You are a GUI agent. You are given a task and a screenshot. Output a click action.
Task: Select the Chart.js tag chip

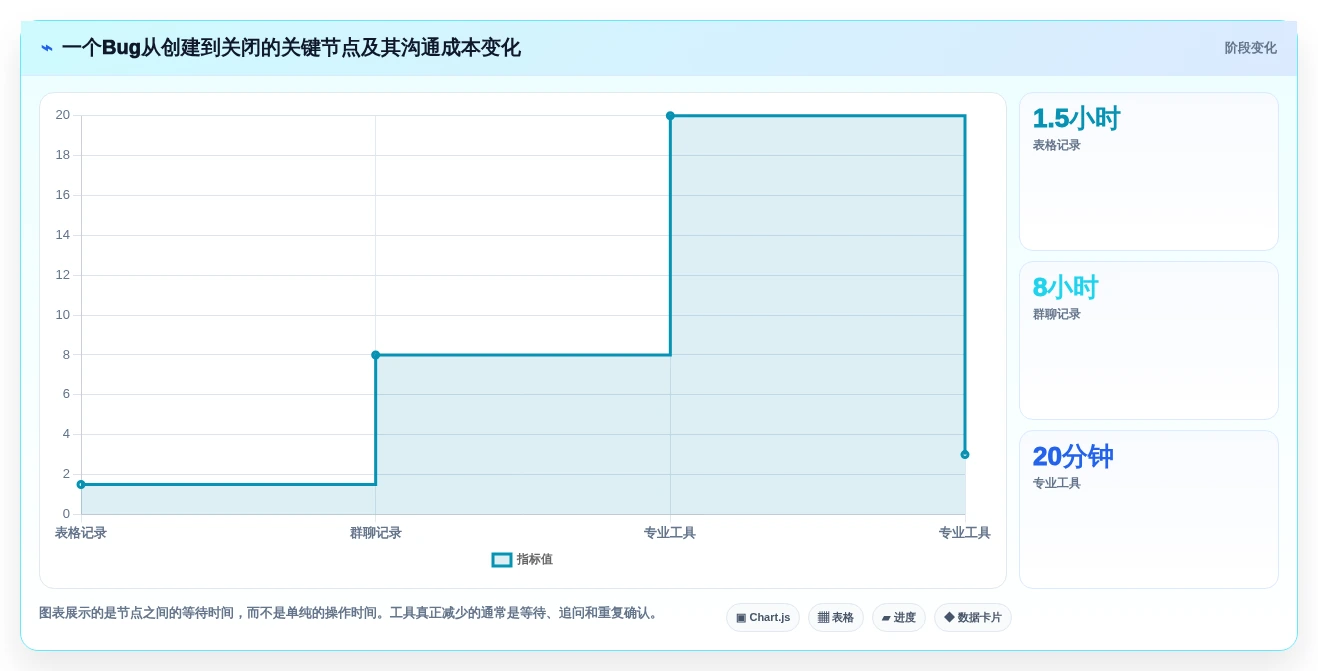tap(763, 617)
